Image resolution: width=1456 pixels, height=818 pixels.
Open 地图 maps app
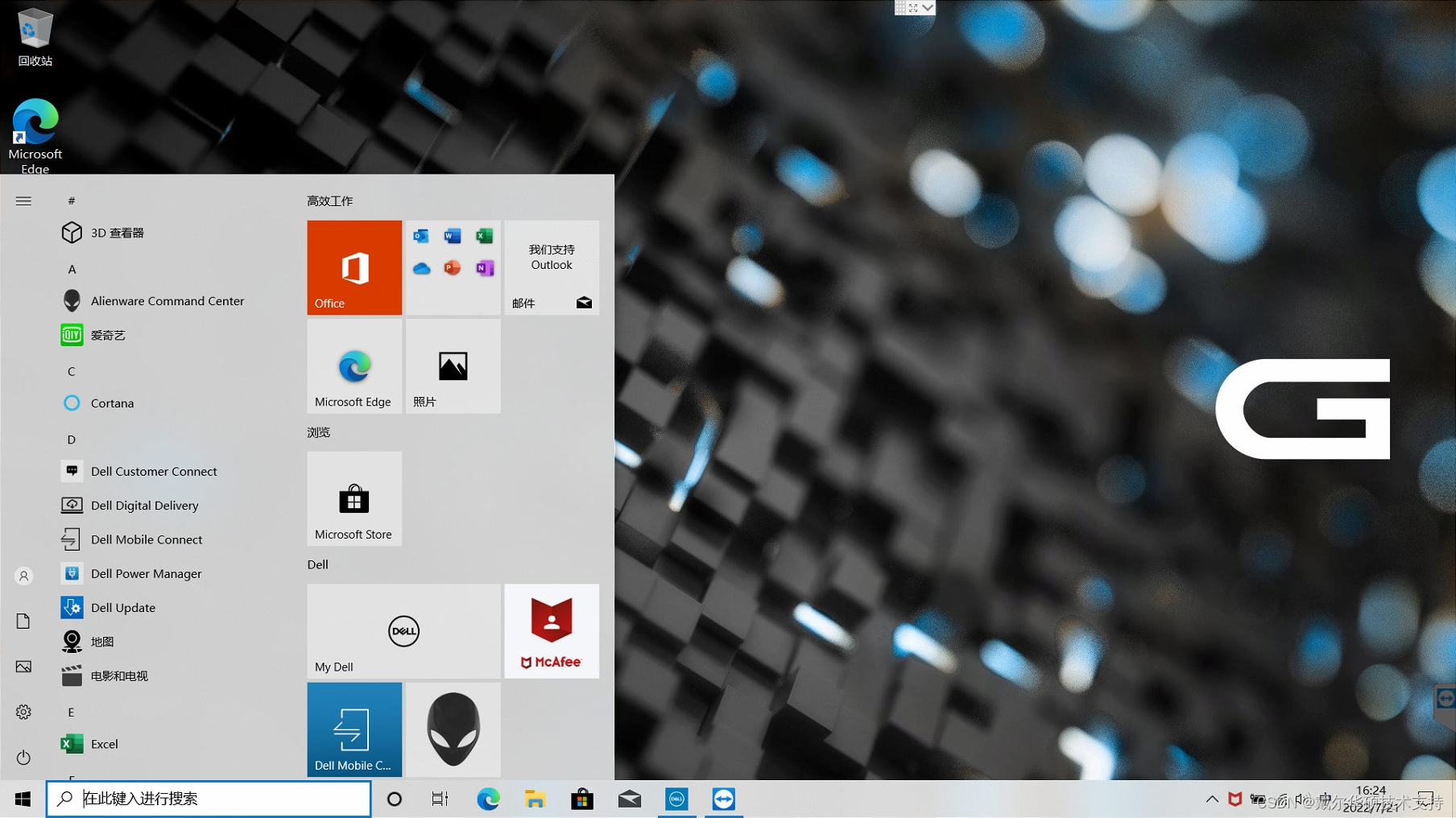[x=169, y=642]
